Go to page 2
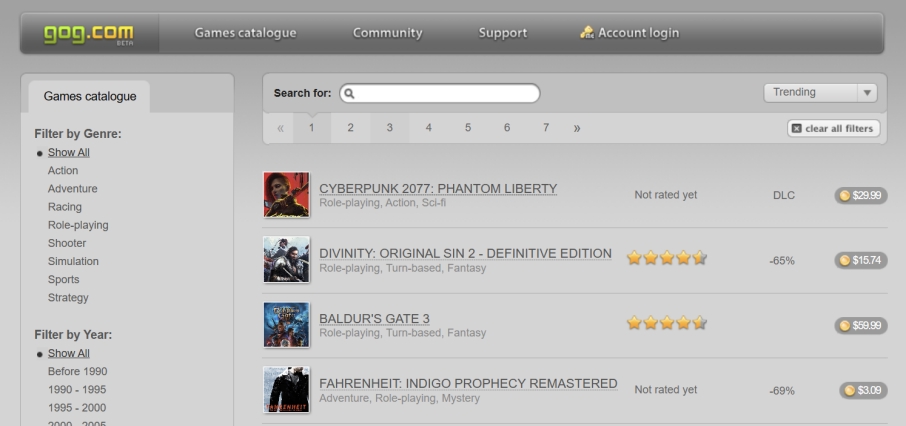This screenshot has height=426, width=906. tap(350, 128)
